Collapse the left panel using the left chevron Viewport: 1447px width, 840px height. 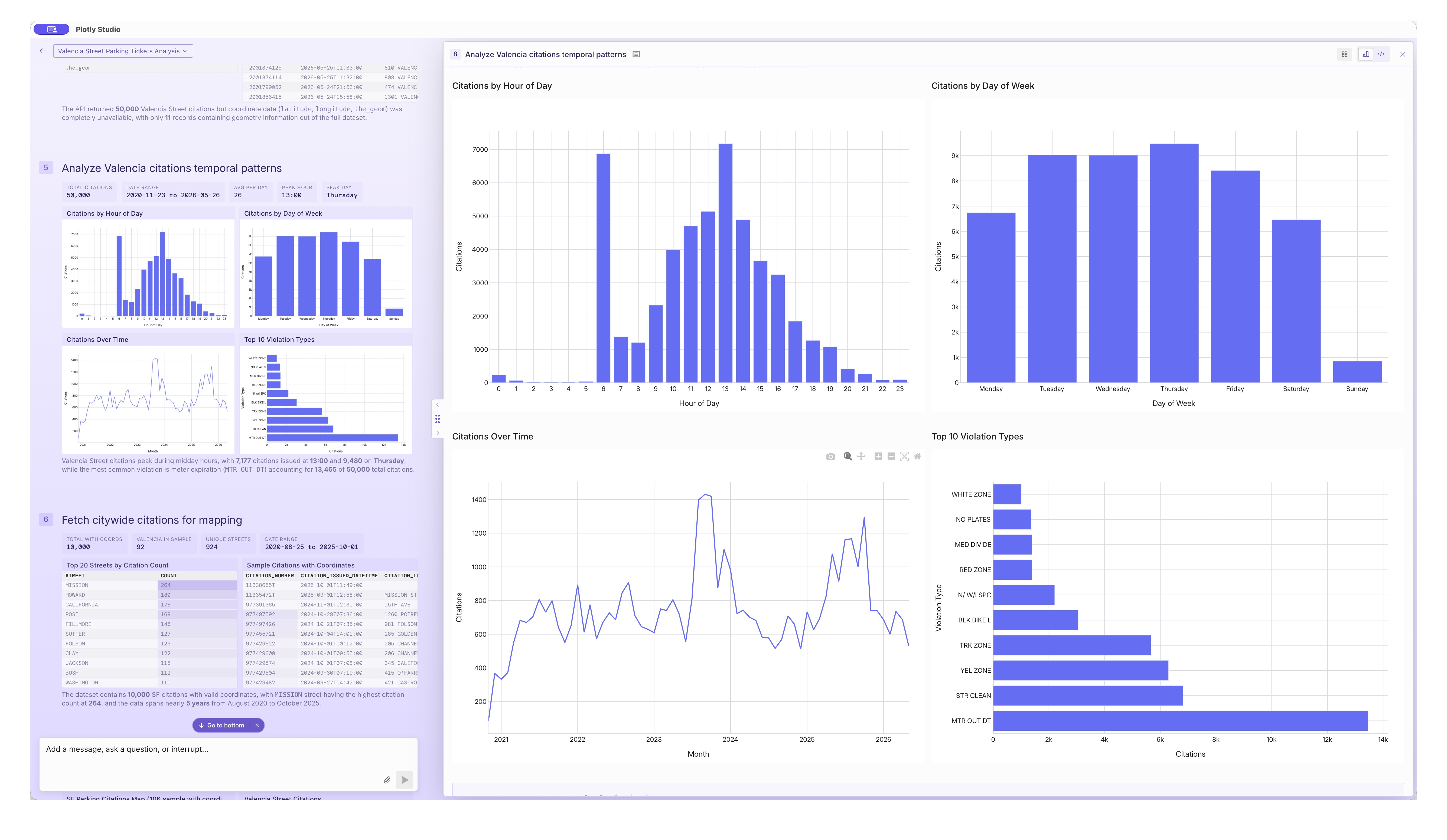click(x=438, y=405)
